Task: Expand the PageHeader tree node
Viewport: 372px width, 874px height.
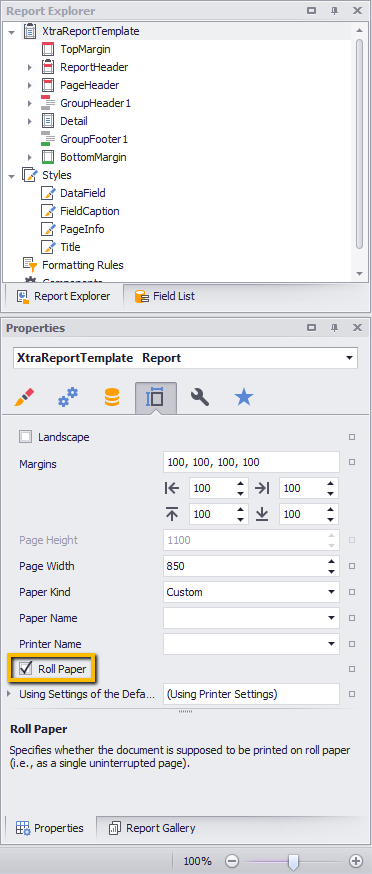Action: tap(30, 85)
